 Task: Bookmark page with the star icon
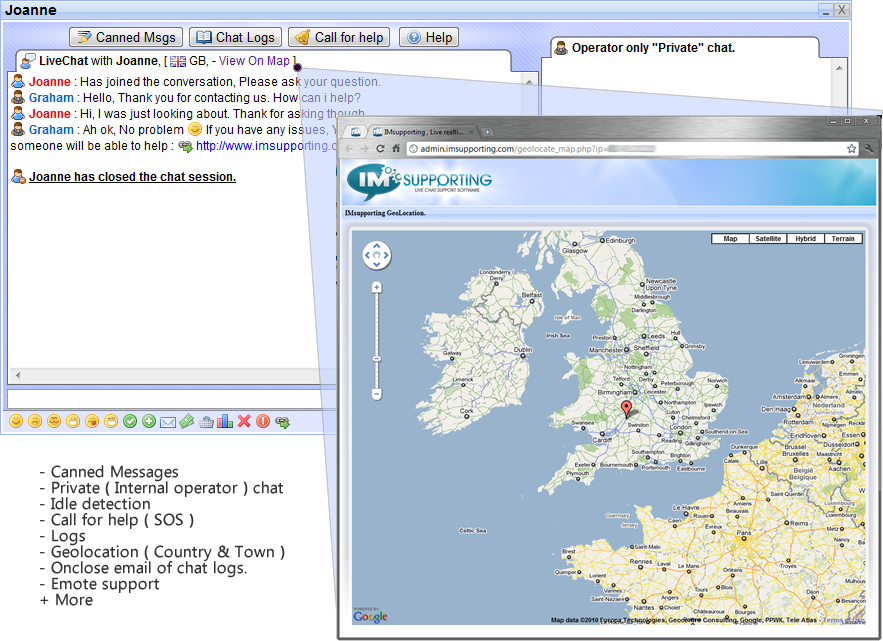pyautogui.click(x=851, y=149)
